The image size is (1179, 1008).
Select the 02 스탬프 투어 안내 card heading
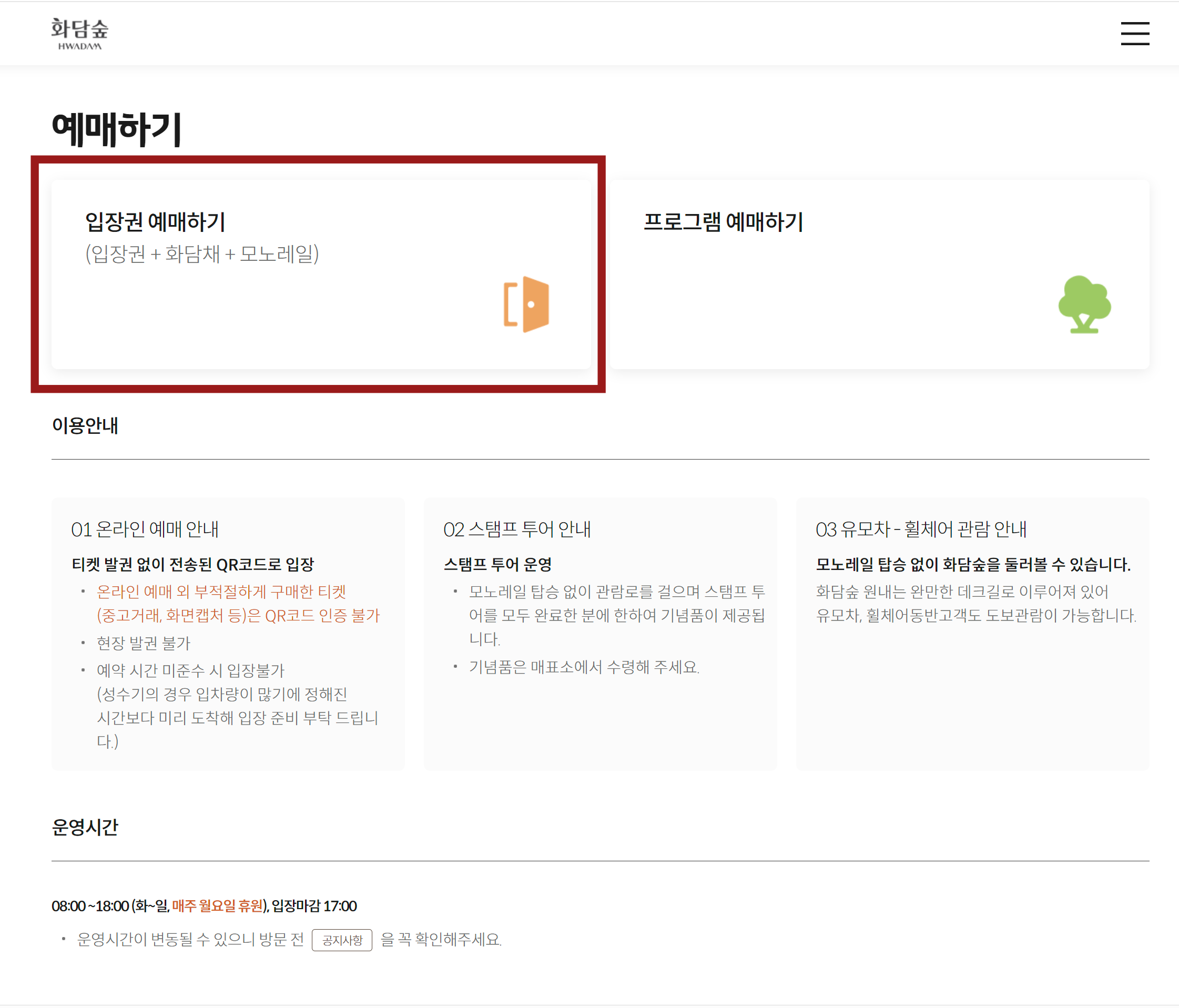coord(516,530)
